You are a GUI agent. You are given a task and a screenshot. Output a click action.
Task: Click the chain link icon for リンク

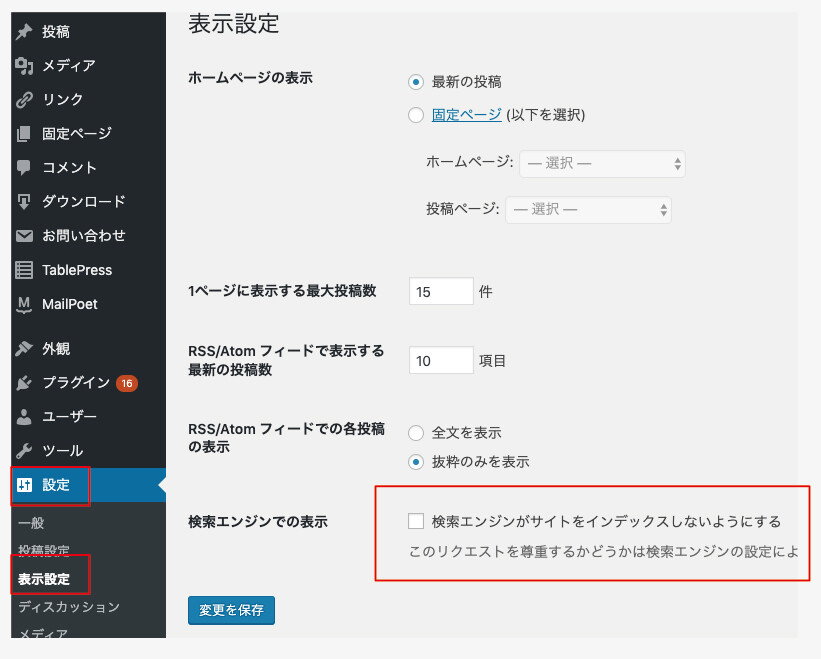(25, 100)
